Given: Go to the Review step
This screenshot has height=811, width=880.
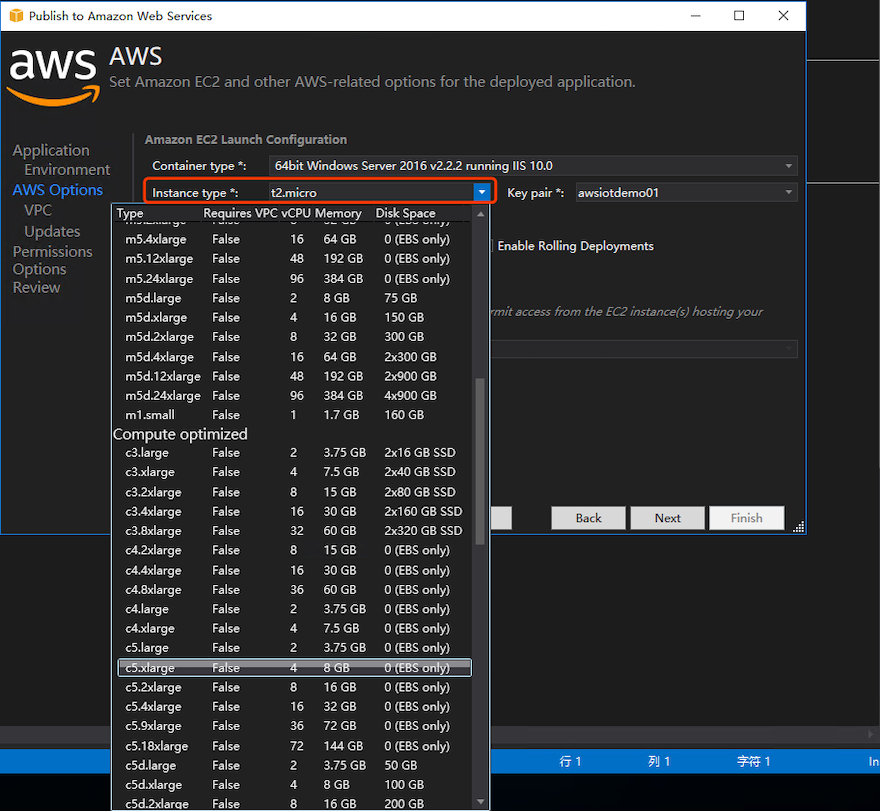Looking at the screenshot, I should 36,287.
